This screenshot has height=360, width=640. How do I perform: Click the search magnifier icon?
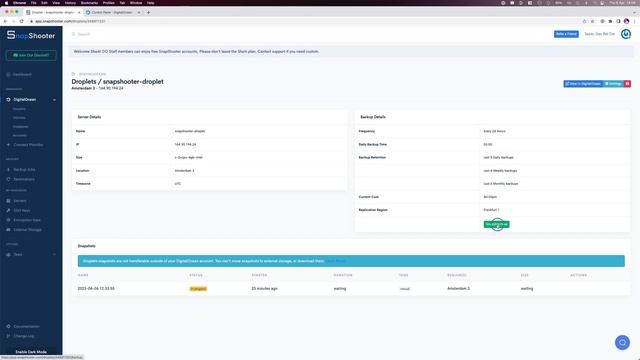pyautogui.click(x=73, y=34)
